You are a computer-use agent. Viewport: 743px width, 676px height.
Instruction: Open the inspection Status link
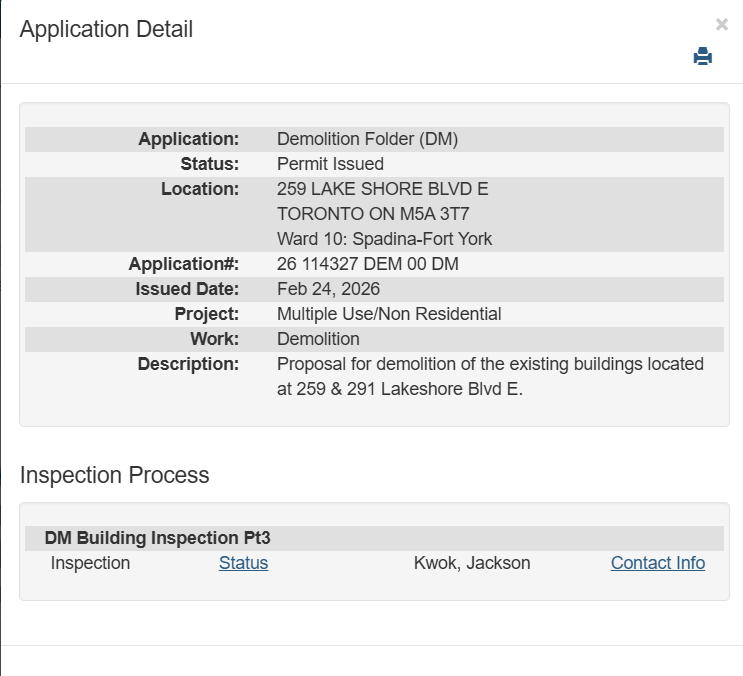(x=243, y=563)
